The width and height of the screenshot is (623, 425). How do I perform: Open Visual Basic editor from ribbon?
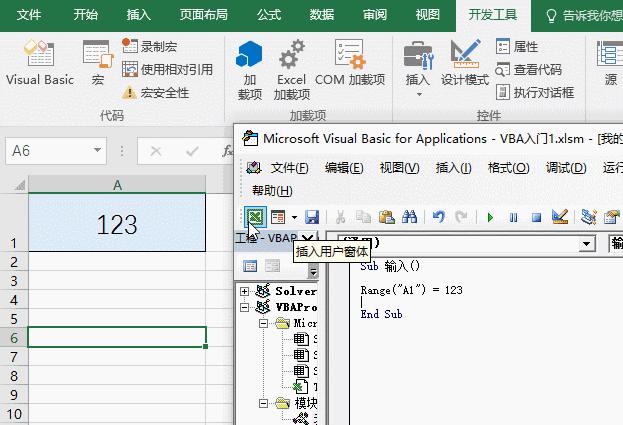click(x=40, y=63)
